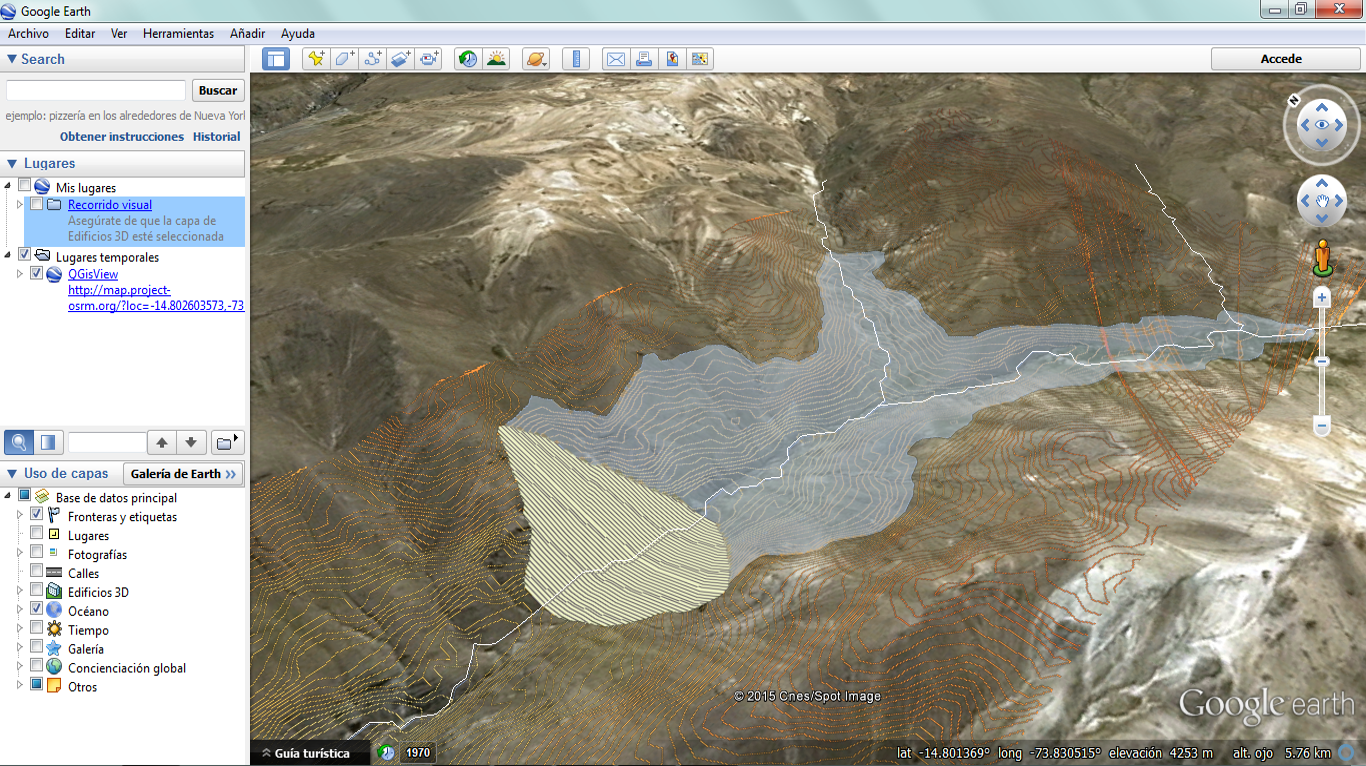Zoom in with the plus button
This screenshot has height=766, width=1366.
(1322, 297)
